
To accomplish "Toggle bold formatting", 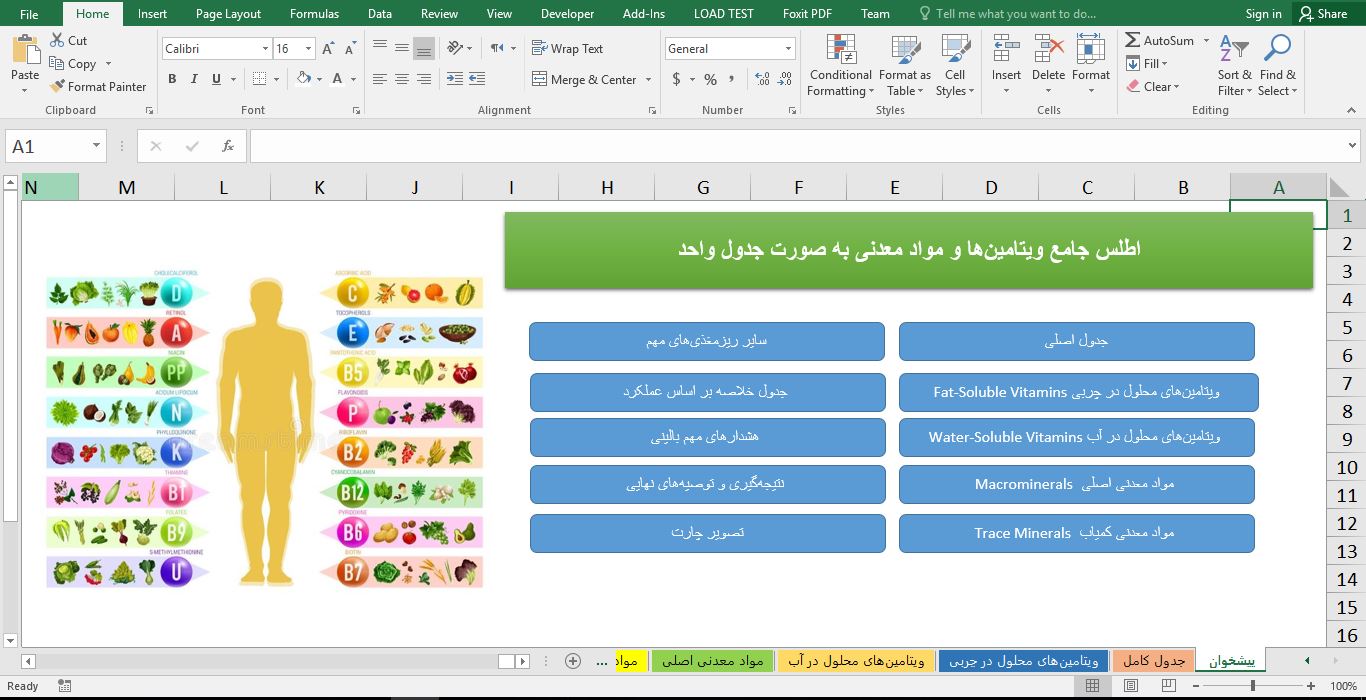I will click(171, 78).
